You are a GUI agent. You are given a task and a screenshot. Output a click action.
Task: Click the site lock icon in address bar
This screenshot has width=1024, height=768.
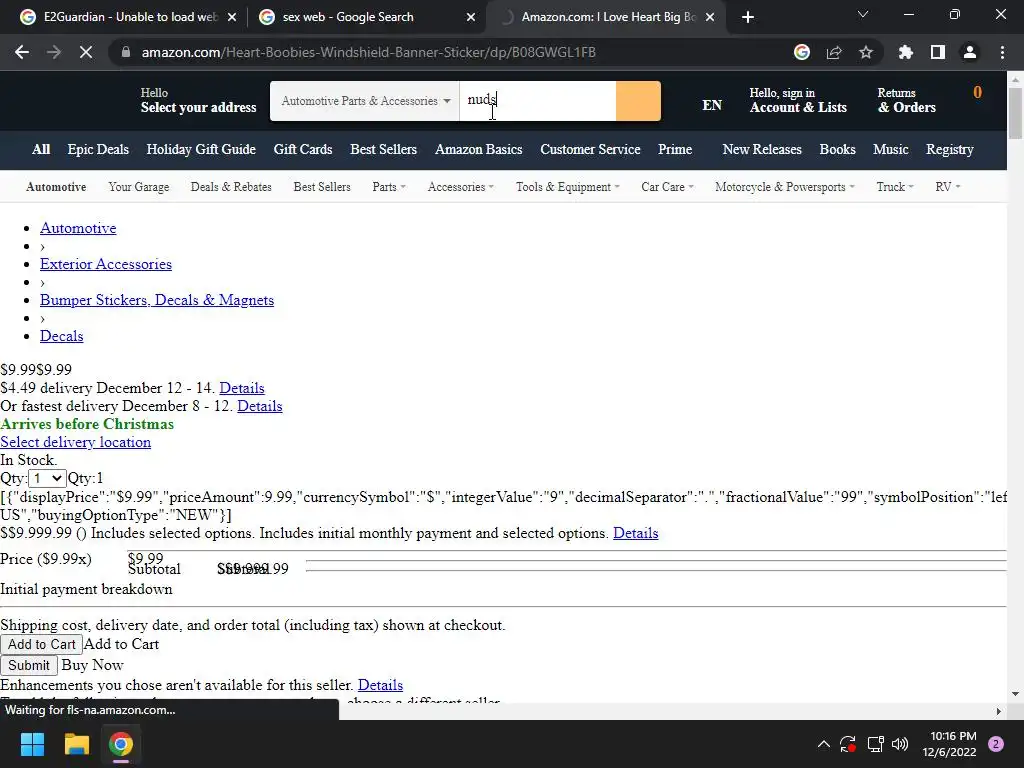coord(126,52)
